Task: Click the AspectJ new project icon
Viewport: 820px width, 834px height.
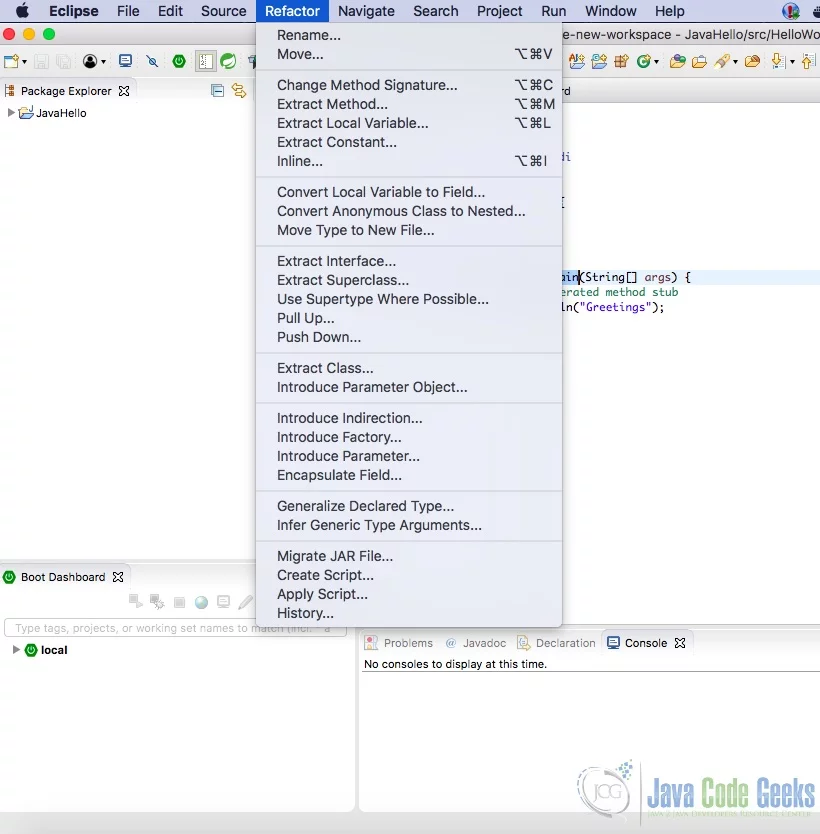Action: [x=576, y=62]
